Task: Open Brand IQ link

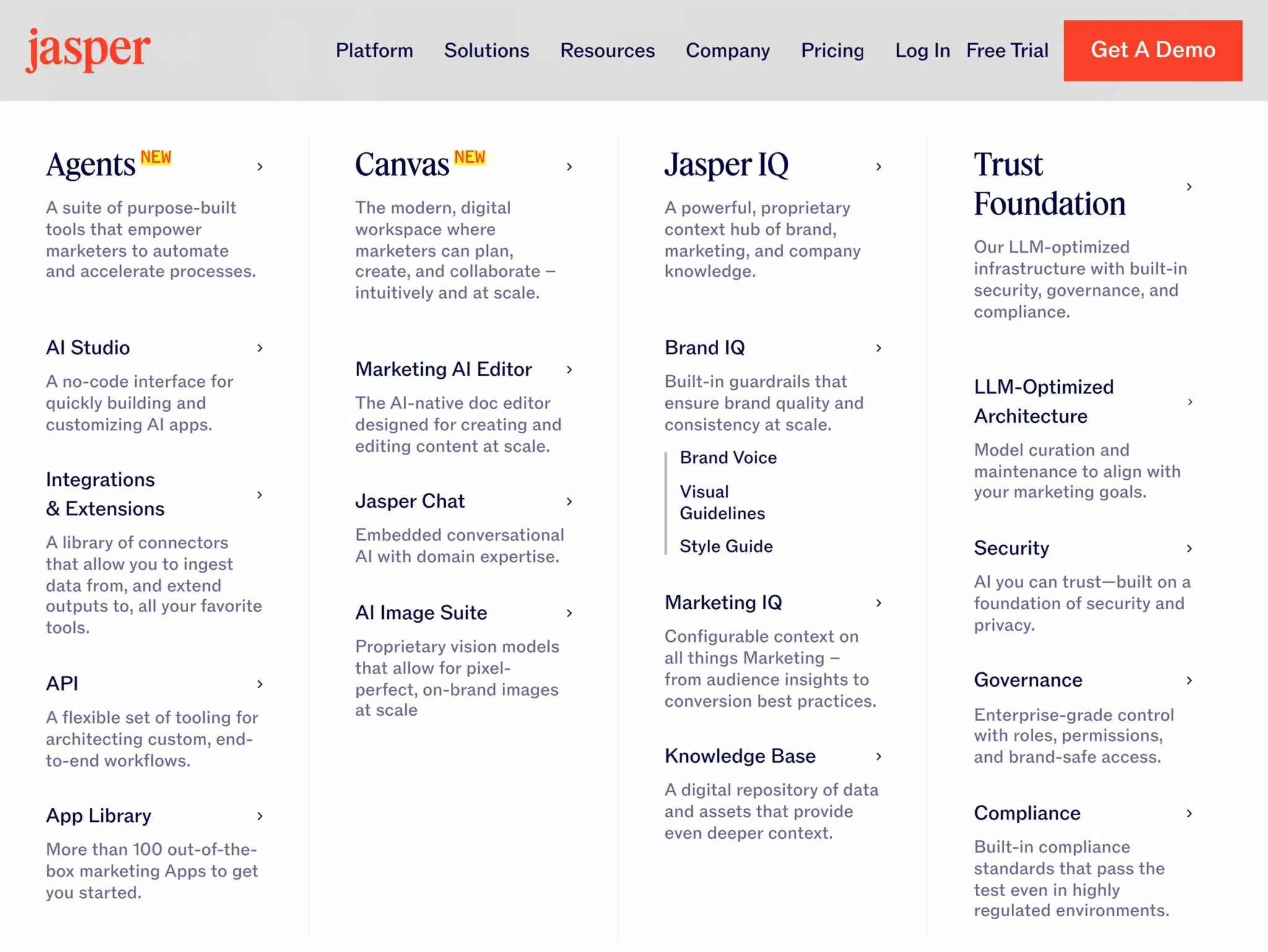Action: [705, 348]
